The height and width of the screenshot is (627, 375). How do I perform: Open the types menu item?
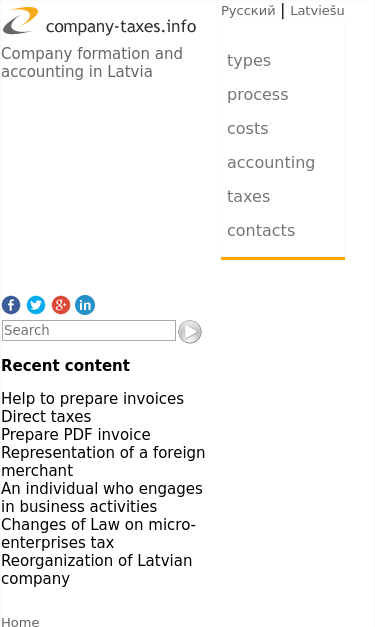(x=249, y=61)
